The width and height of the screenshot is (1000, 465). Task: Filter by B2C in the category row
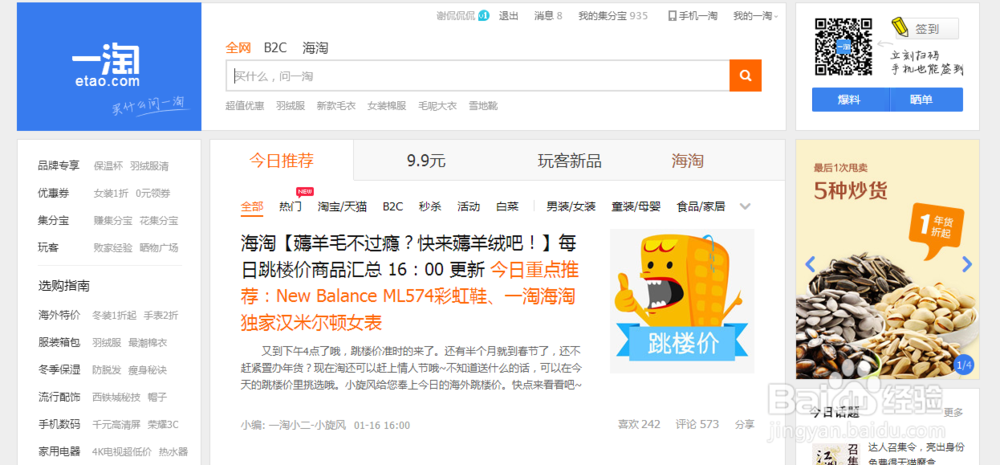point(393,207)
